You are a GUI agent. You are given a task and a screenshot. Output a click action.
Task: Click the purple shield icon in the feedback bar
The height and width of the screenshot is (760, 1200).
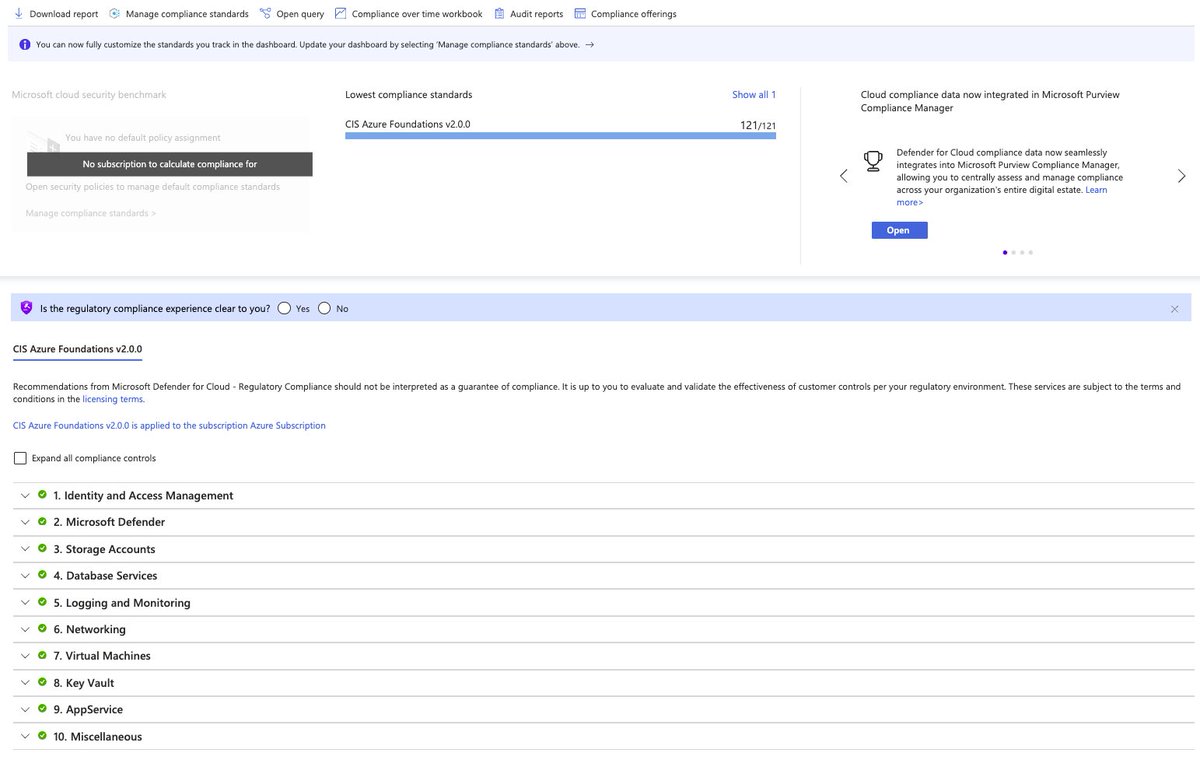point(26,308)
